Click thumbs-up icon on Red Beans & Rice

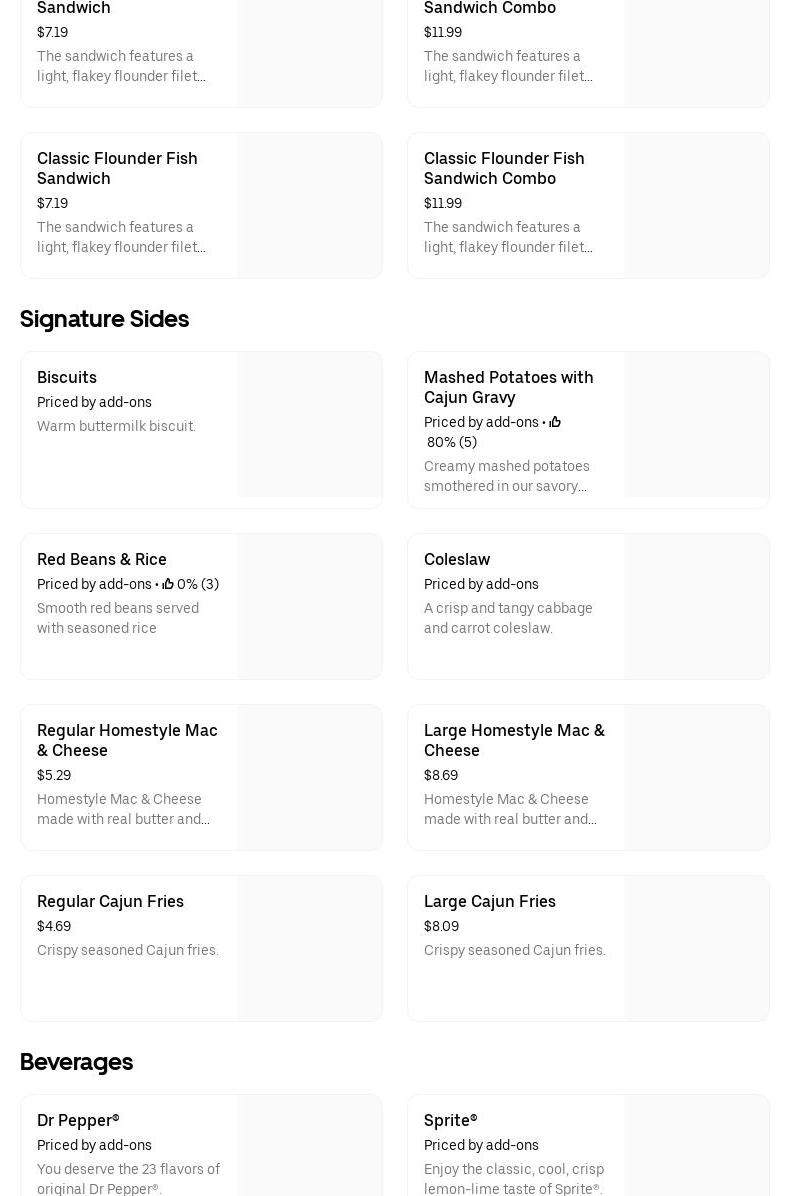168,584
